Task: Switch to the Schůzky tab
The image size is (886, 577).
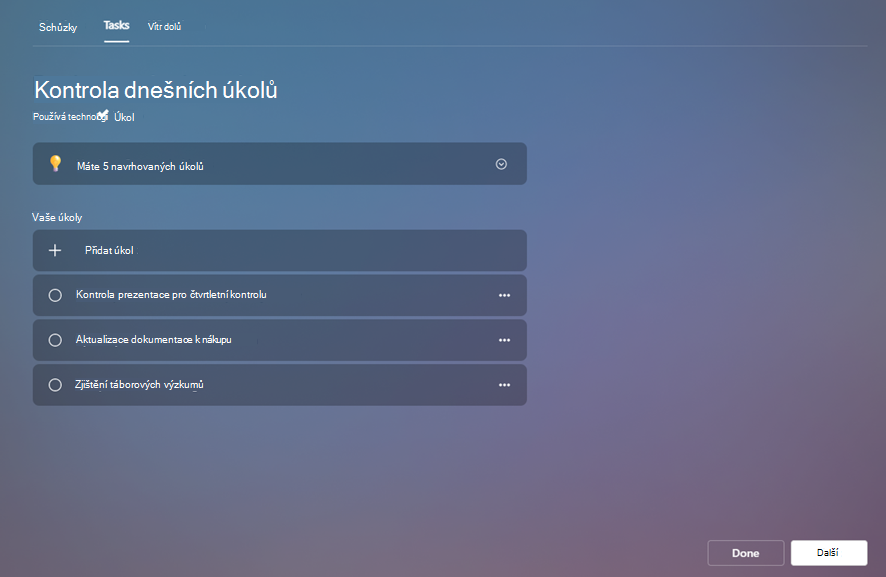Action: pyautogui.click(x=58, y=27)
